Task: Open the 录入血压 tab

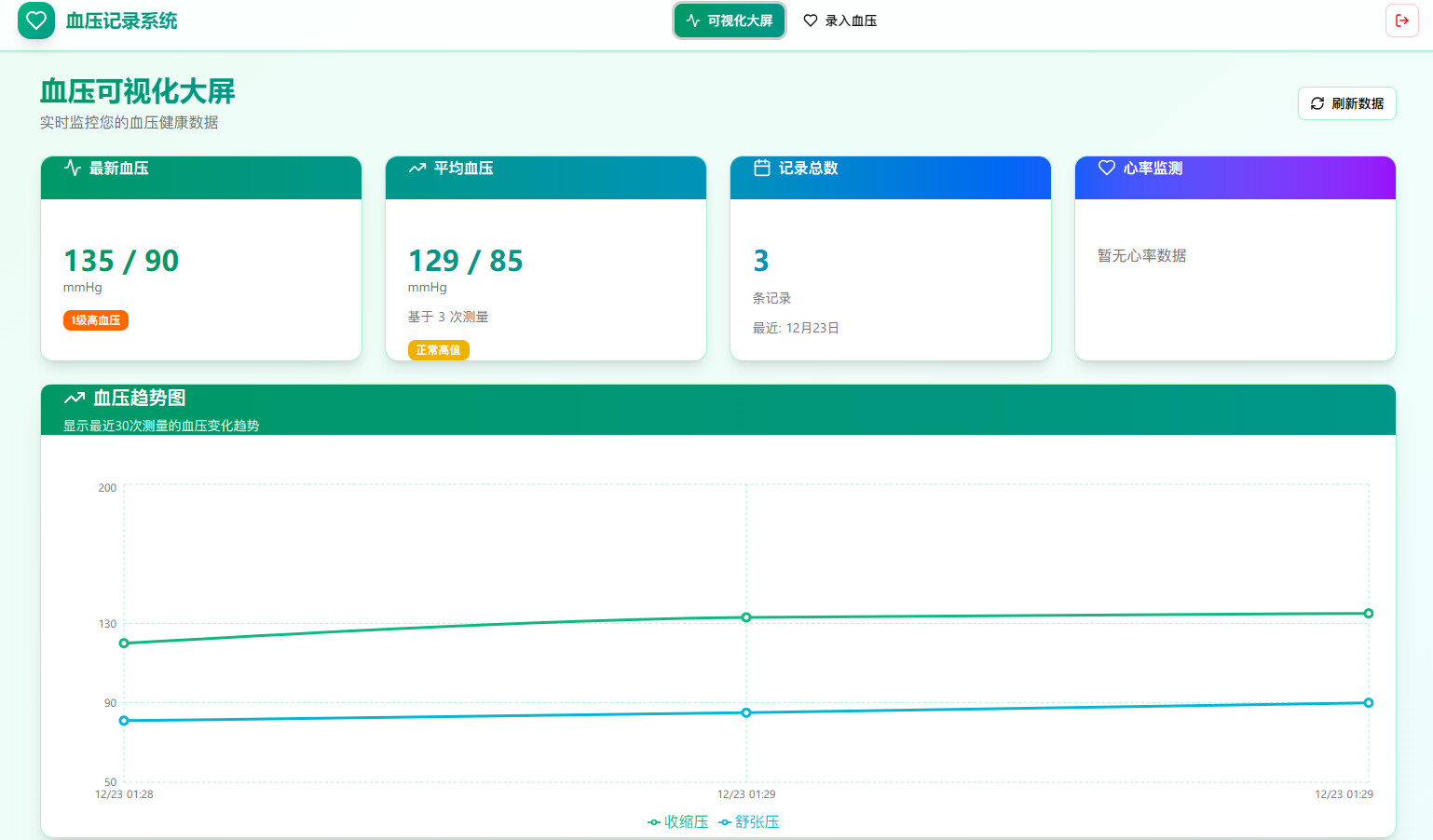Action: point(840,20)
